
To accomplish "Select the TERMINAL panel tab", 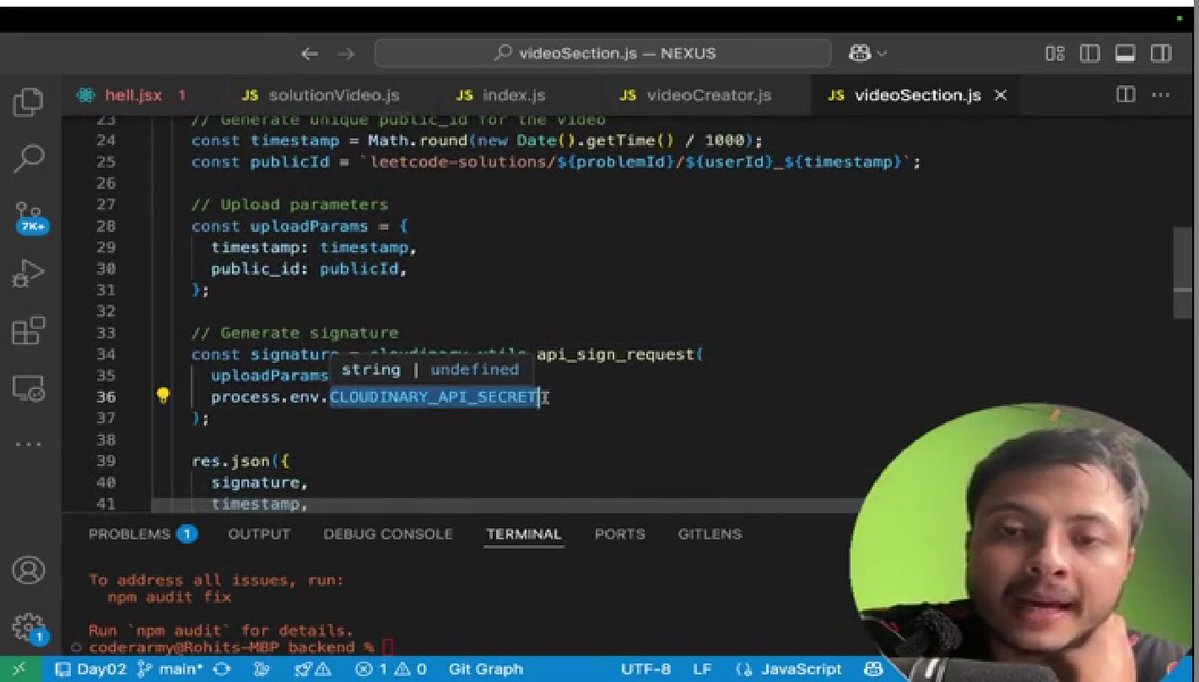I will point(524,534).
